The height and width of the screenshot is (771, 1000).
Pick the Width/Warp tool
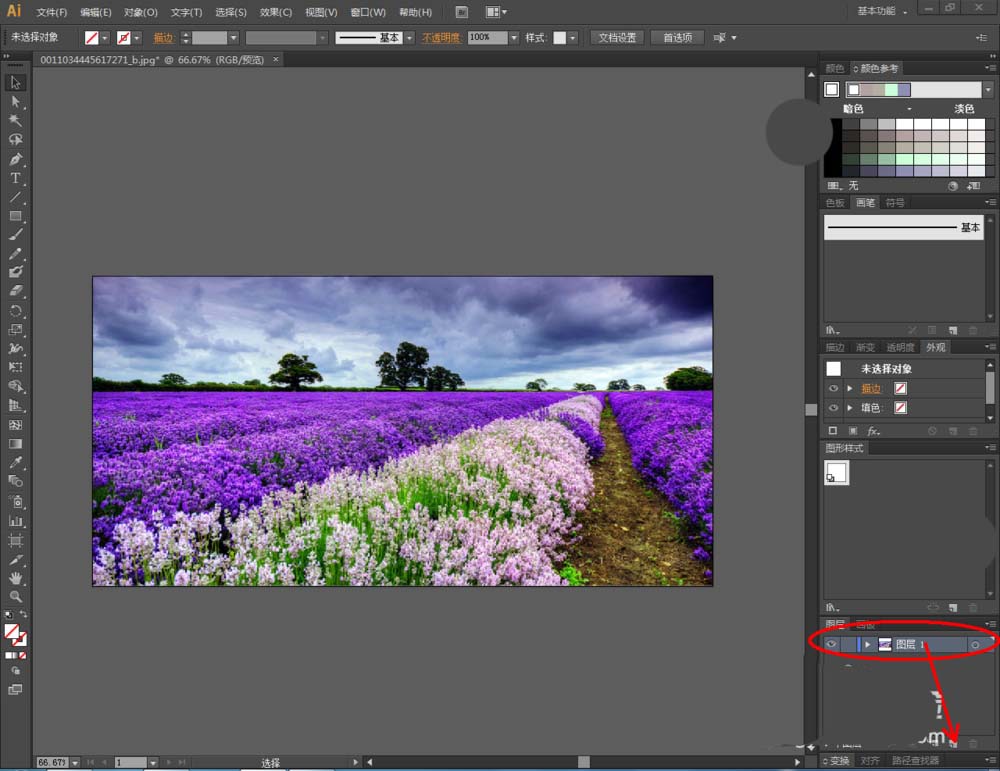coord(15,348)
